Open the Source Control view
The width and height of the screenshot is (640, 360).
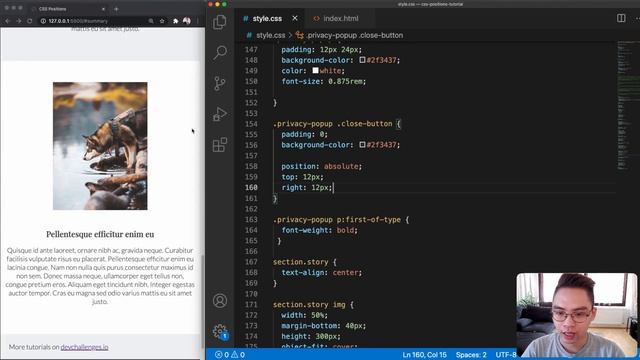(x=220, y=83)
